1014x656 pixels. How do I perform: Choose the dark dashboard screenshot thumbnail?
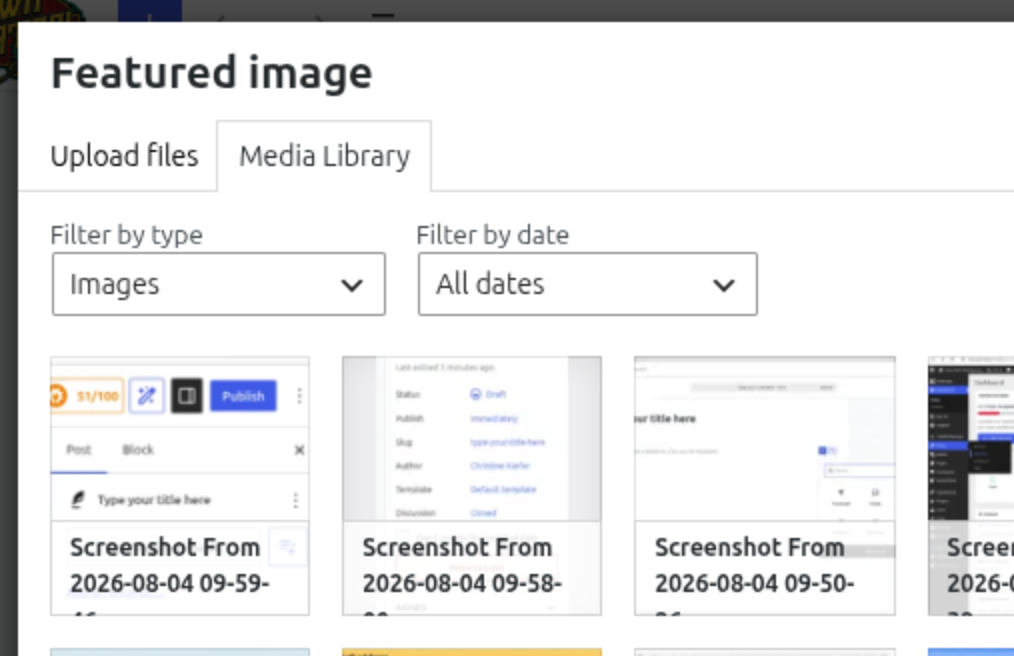click(x=971, y=485)
